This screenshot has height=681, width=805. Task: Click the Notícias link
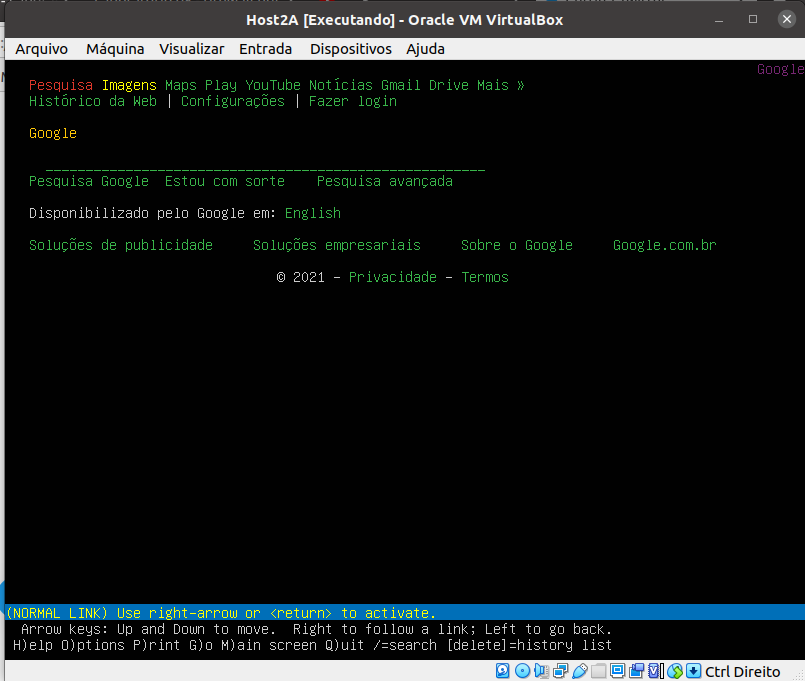(x=340, y=85)
